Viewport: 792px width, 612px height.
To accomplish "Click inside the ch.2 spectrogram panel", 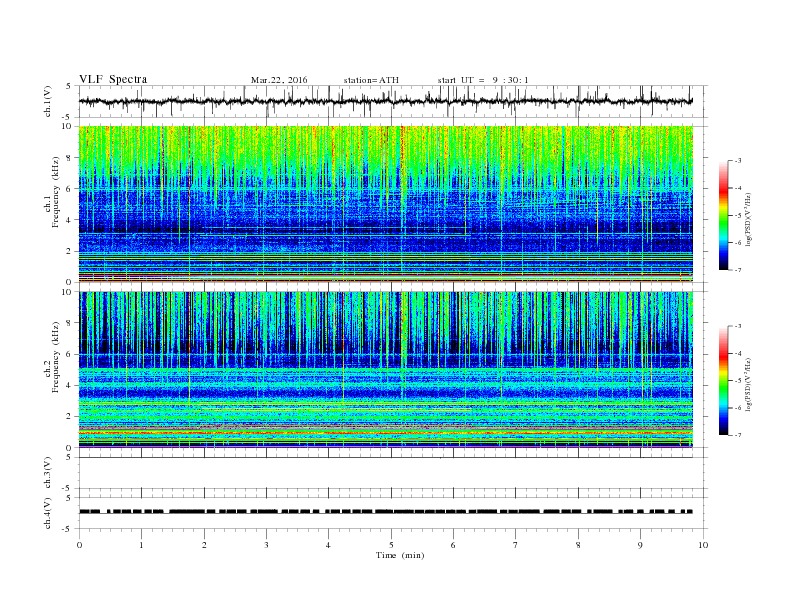I will (386, 370).
